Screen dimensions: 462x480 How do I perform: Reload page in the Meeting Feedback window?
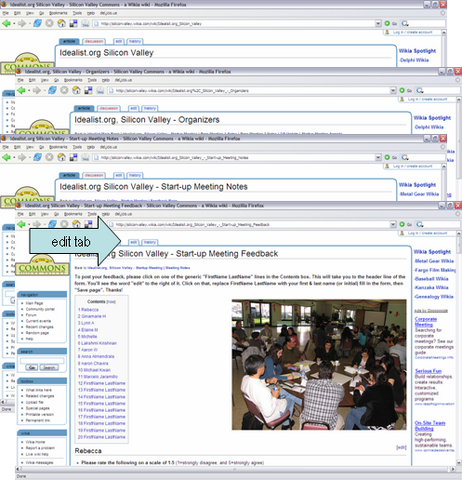[52, 224]
